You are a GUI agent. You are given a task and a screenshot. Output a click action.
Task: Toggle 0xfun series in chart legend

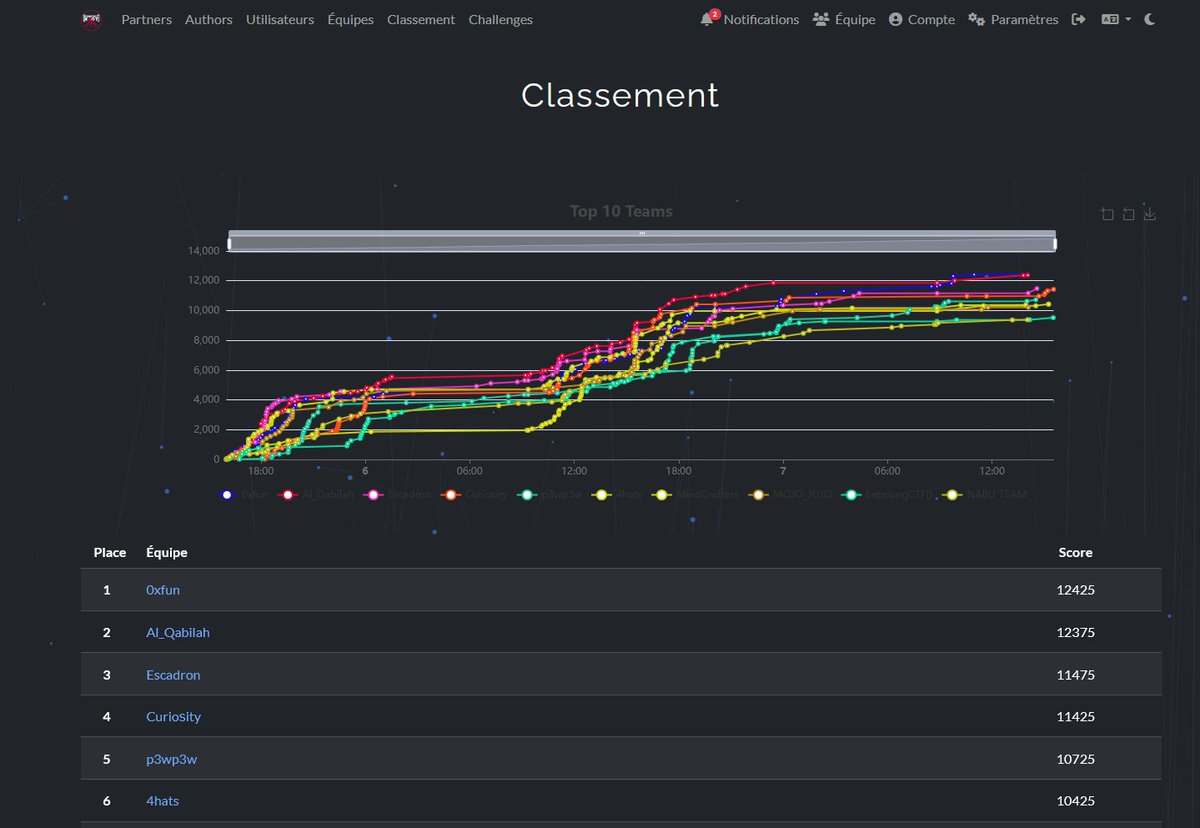click(244, 494)
